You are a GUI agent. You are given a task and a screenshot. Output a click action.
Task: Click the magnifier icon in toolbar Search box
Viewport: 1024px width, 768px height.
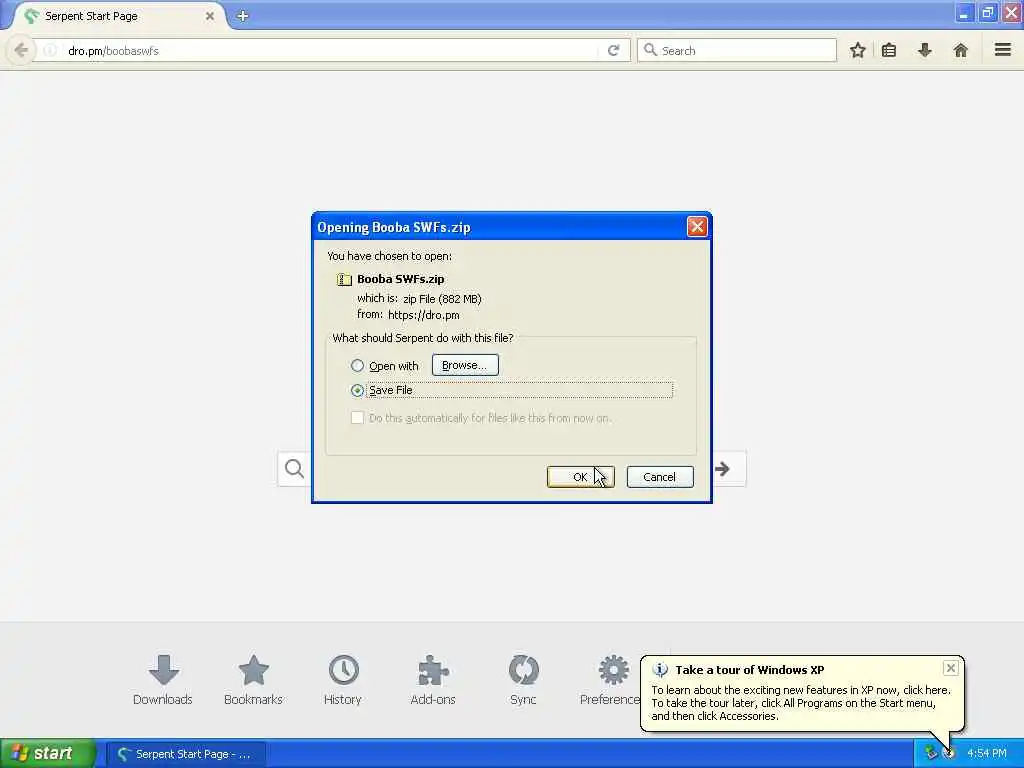[650, 50]
